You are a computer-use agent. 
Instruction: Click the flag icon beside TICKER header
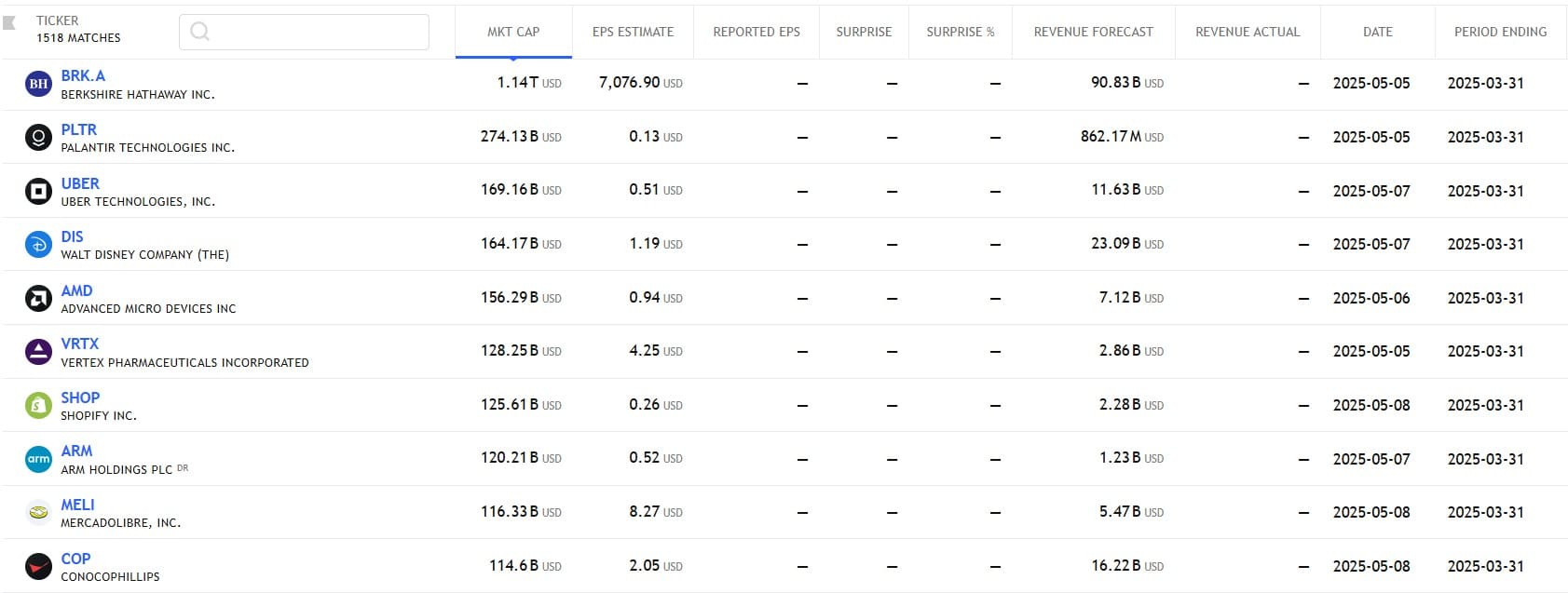(x=9, y=22)
